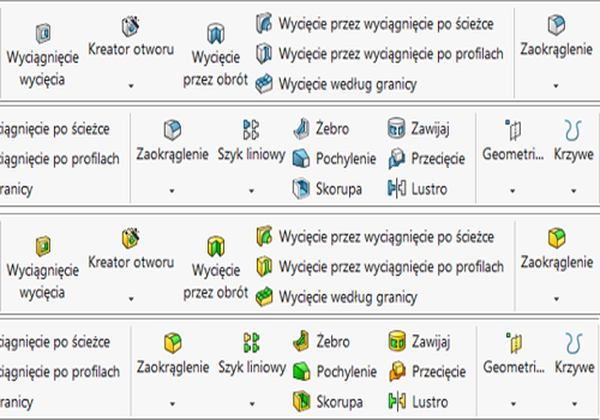
Task: Select the green Lustro mirror icon
Action: [x=397, y=402]
